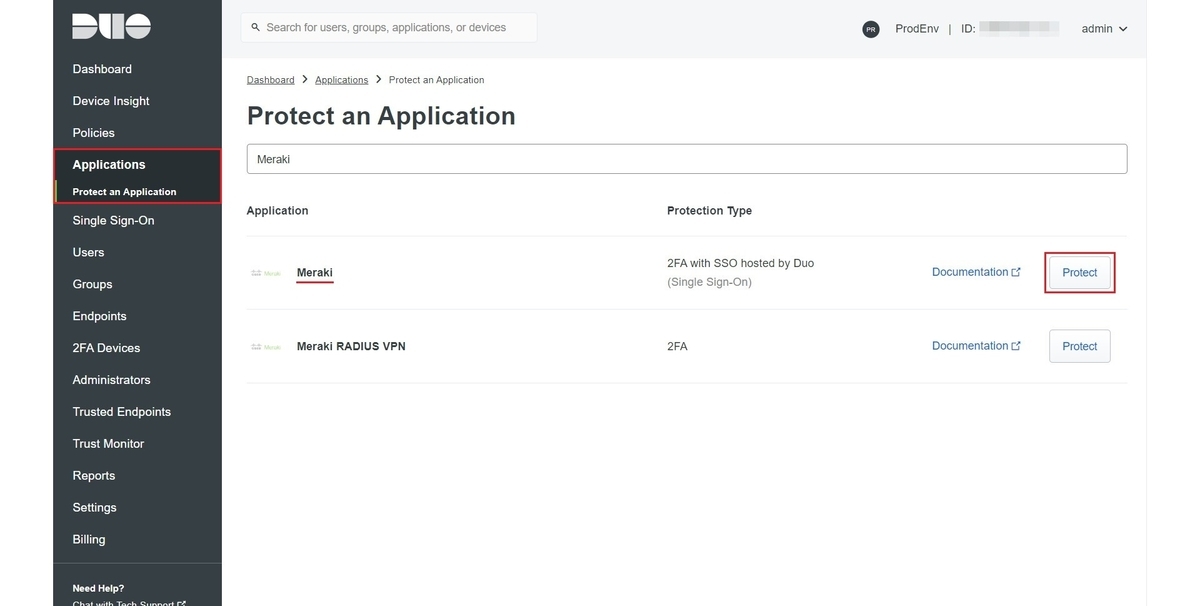Click external link icon beside Meraki Documentation
This screenshot has width=1200, height=606.
click(1016, 272)
